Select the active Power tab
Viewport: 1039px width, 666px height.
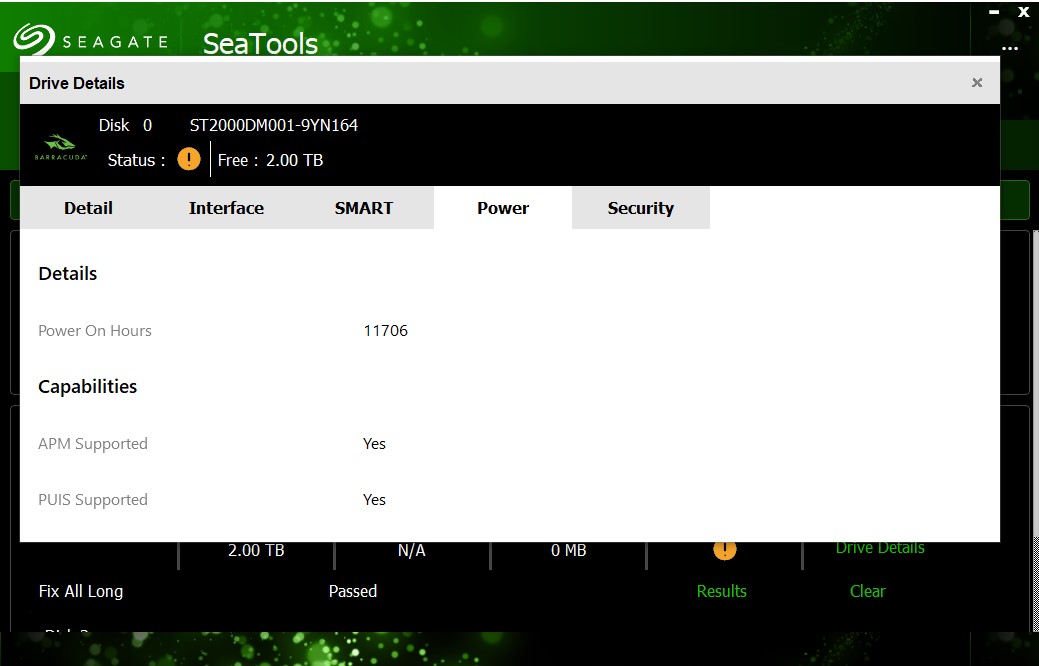pyautogui.click(x=502, y=208)
